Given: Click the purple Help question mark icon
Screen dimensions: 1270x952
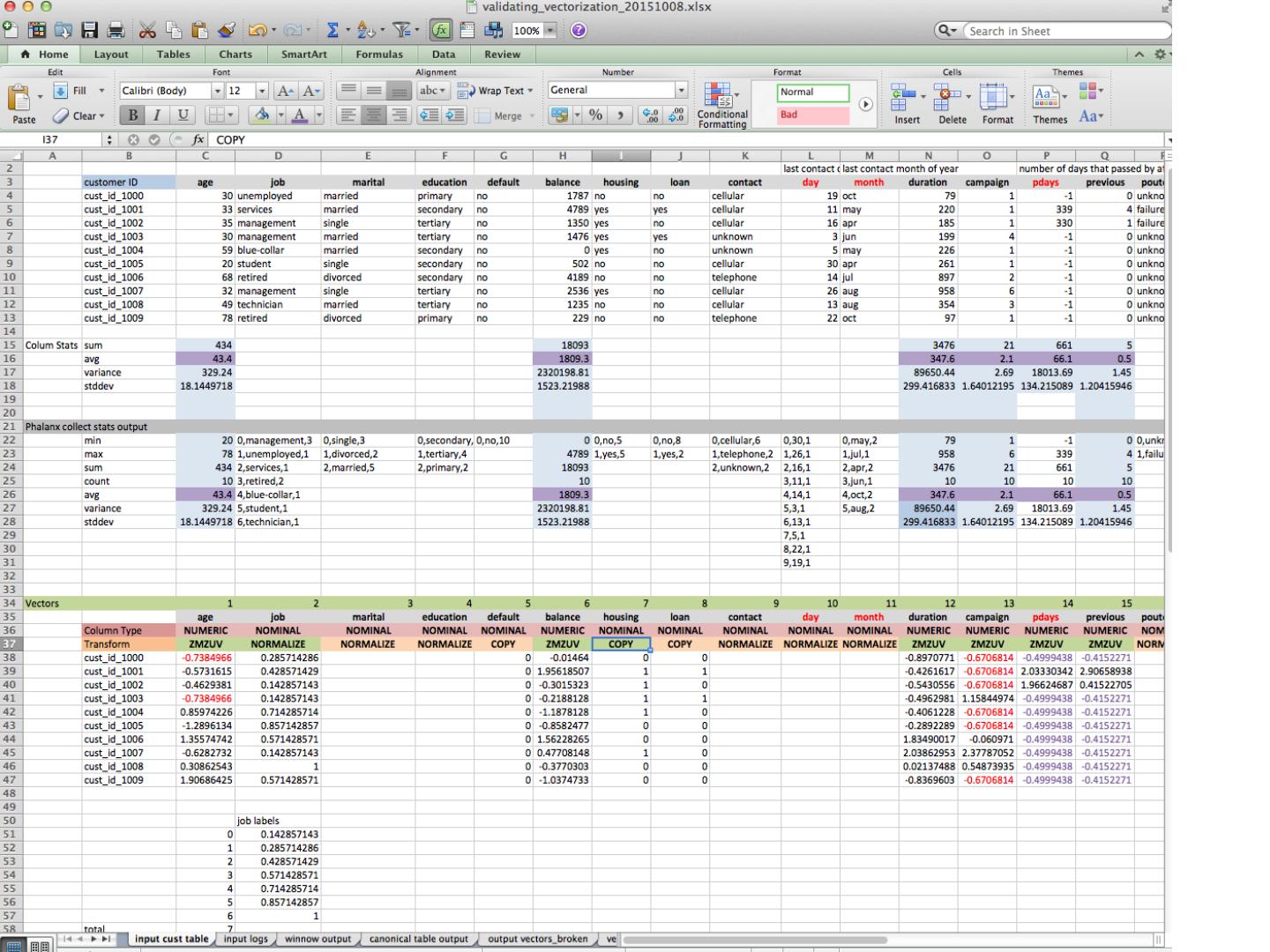Looking at the screenshot, I should click(579, 31).
